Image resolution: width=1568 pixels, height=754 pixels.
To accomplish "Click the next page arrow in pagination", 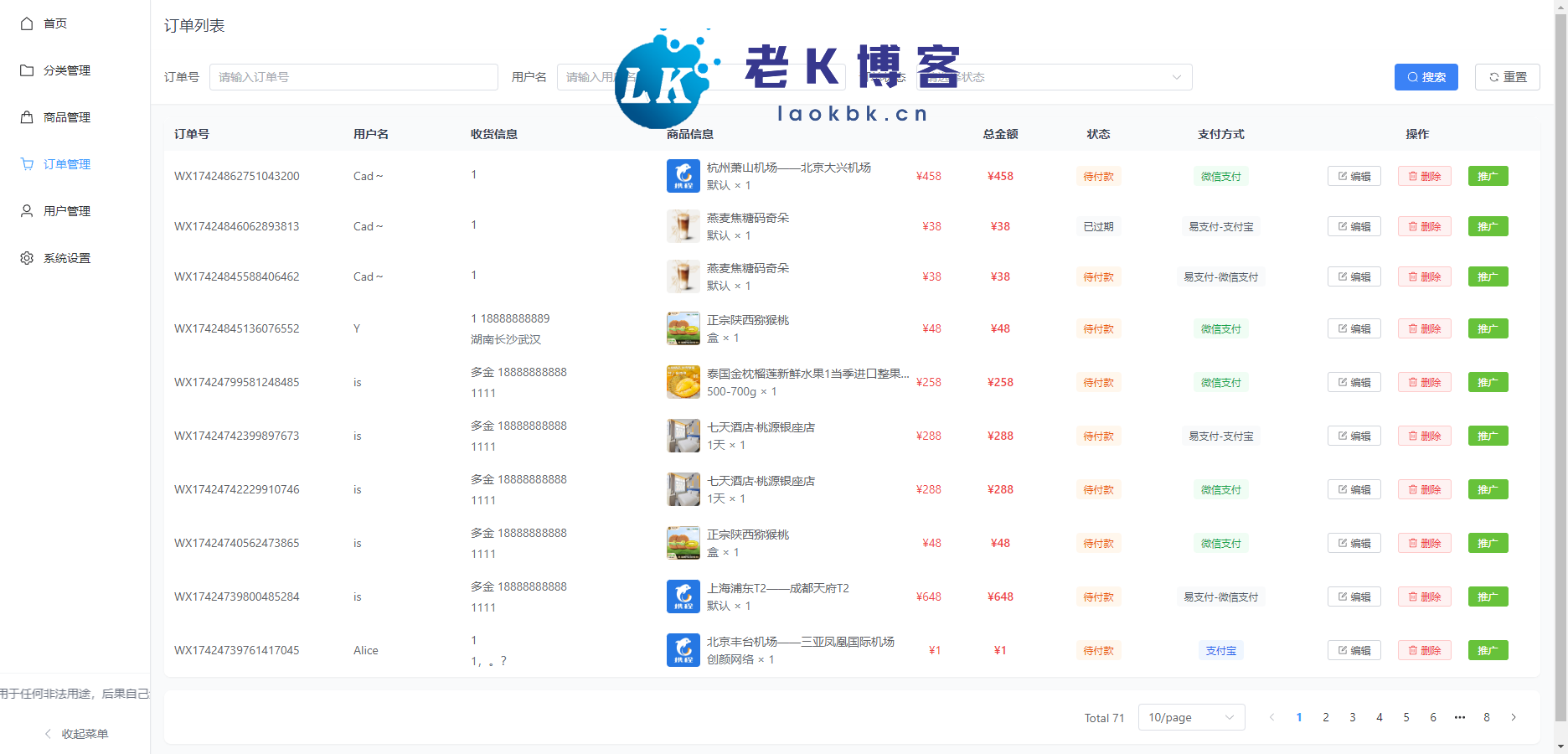I will [x=1513, y=717].
